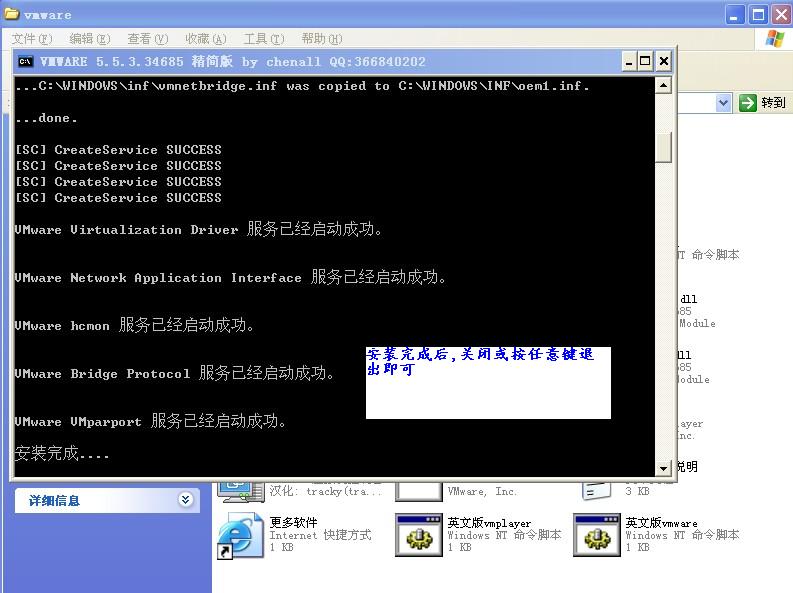Open the 文件(F) menu
Image resolution: width=793 pixels, height=593 pixels.
point(31,38)
